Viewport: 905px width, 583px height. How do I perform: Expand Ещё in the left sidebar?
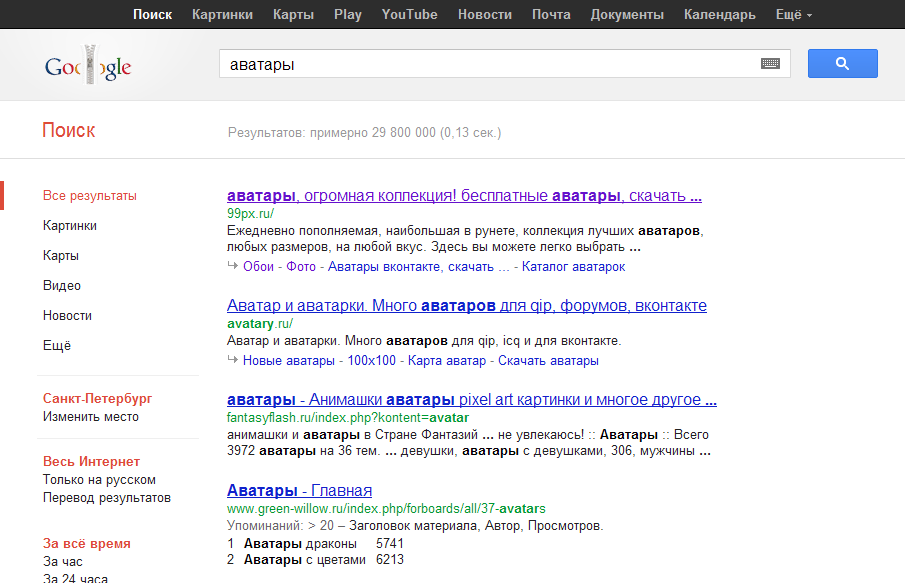coord(57,346)
